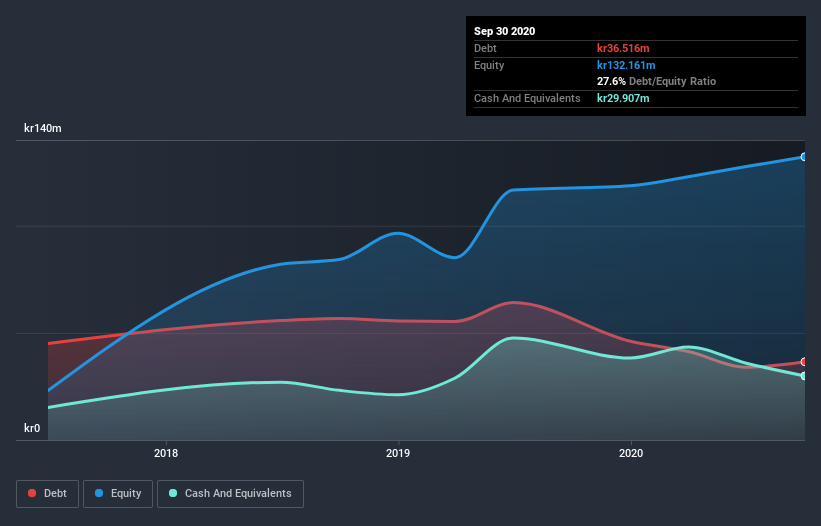Toggle the Equity series legend button
The height and width of the screenshot is (526, 821).
(118, 494)
